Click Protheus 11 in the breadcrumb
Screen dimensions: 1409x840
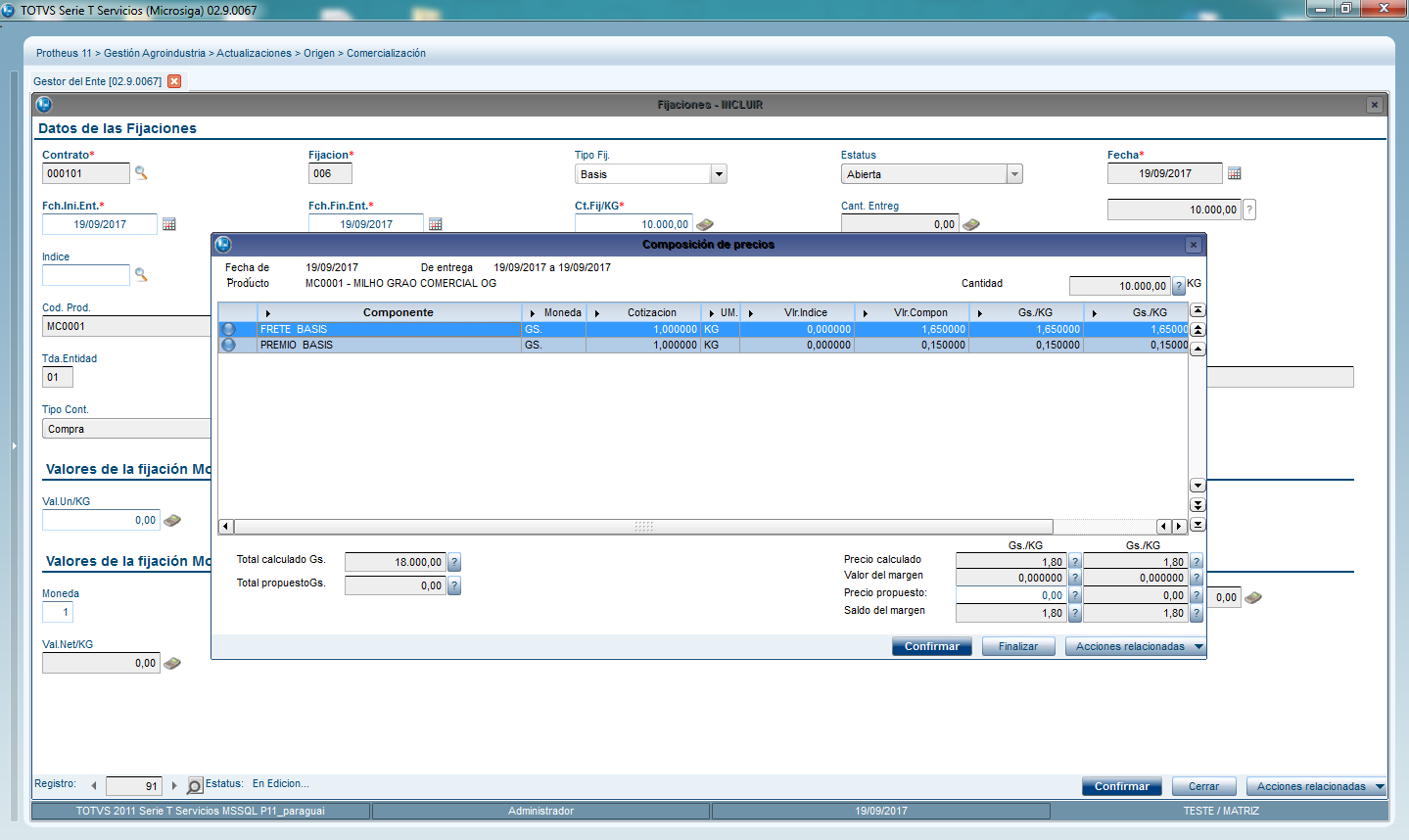[64, 53]
